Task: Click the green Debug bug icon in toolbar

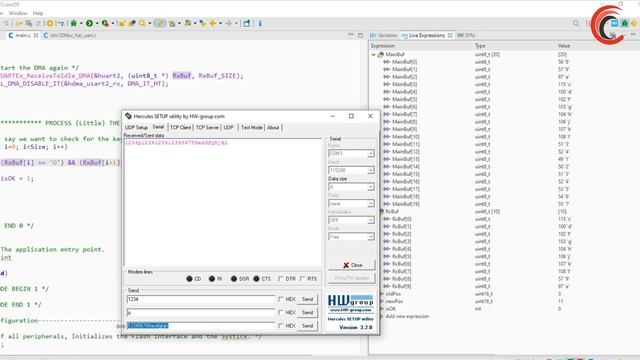Action: coord(74,24)
